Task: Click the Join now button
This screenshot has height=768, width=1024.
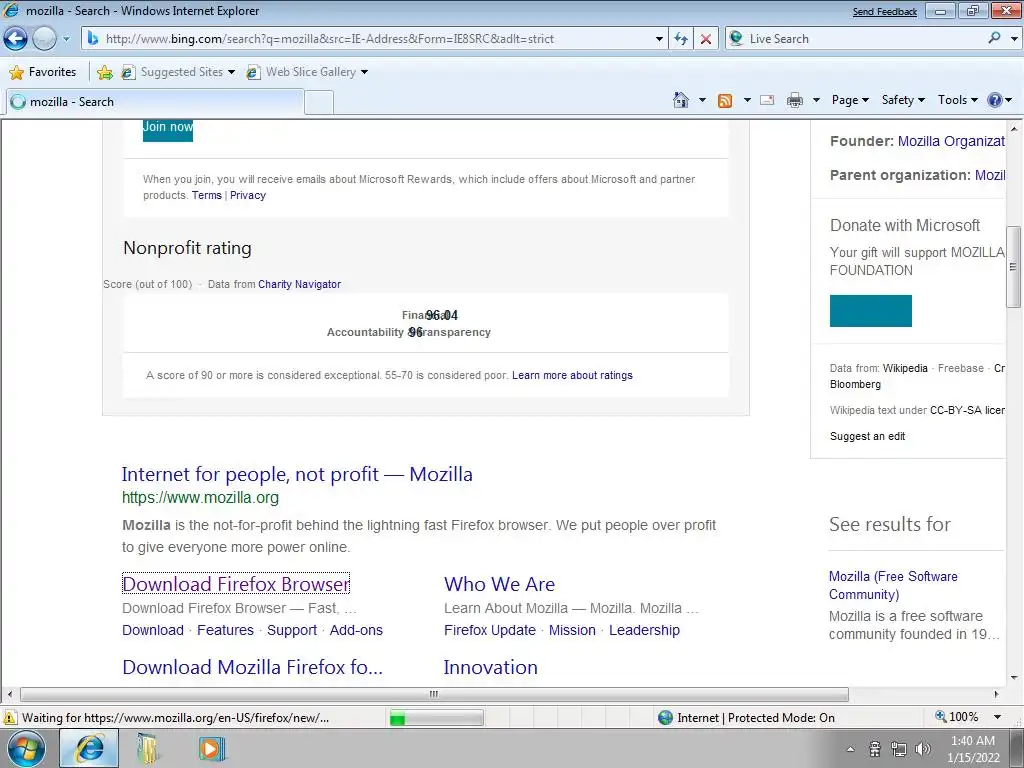Action: point(168,128)
